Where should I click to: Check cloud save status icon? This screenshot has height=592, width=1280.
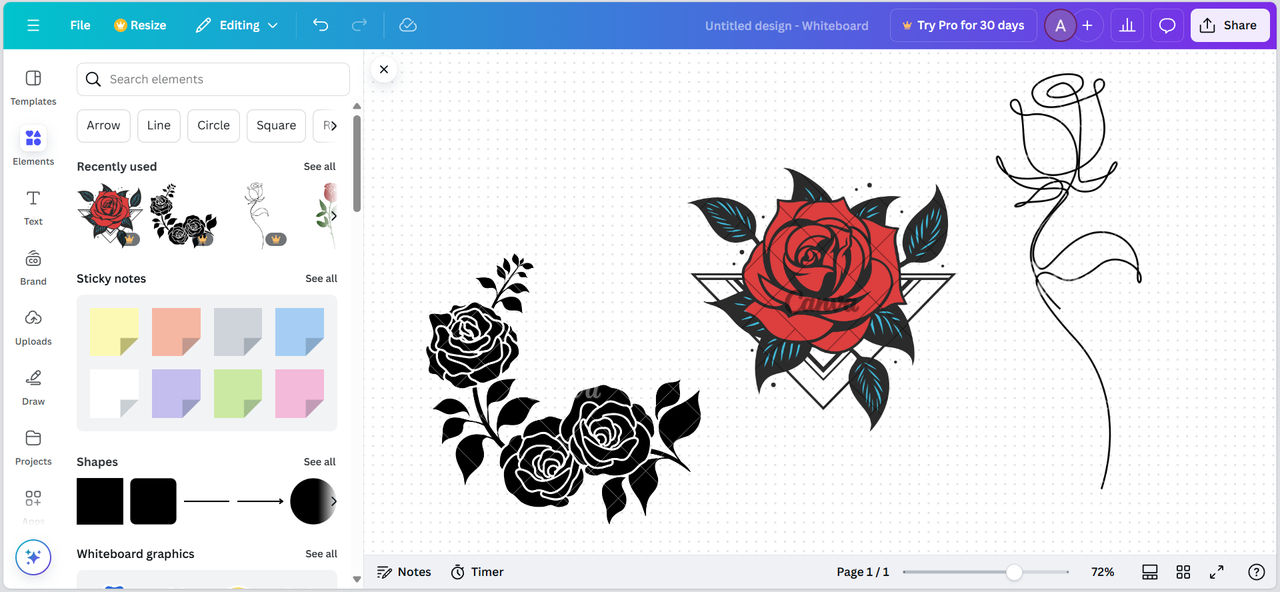click(x=408, y=25)
